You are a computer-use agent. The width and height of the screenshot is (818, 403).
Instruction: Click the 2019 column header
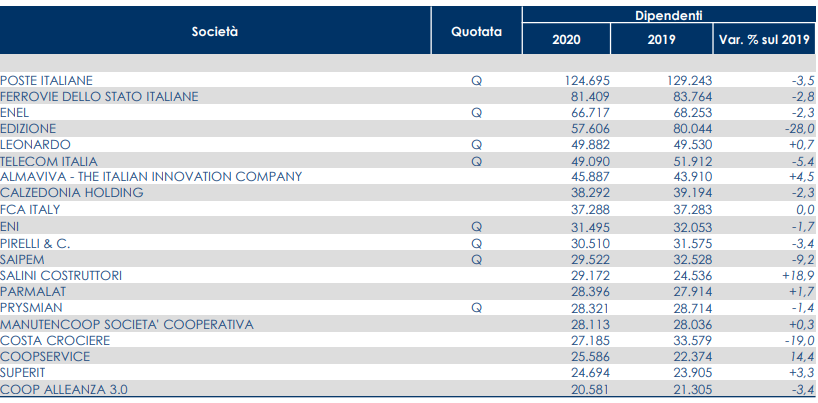coord(661,40)
